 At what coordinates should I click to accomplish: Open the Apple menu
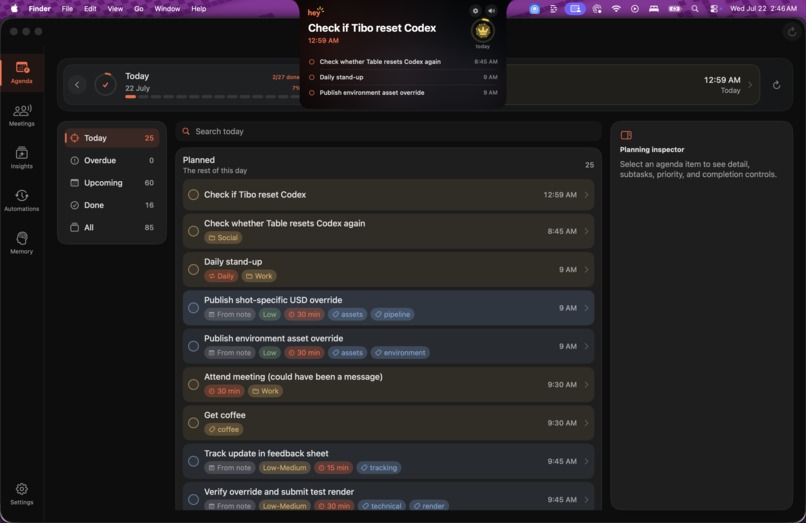[x=14, y=8]
